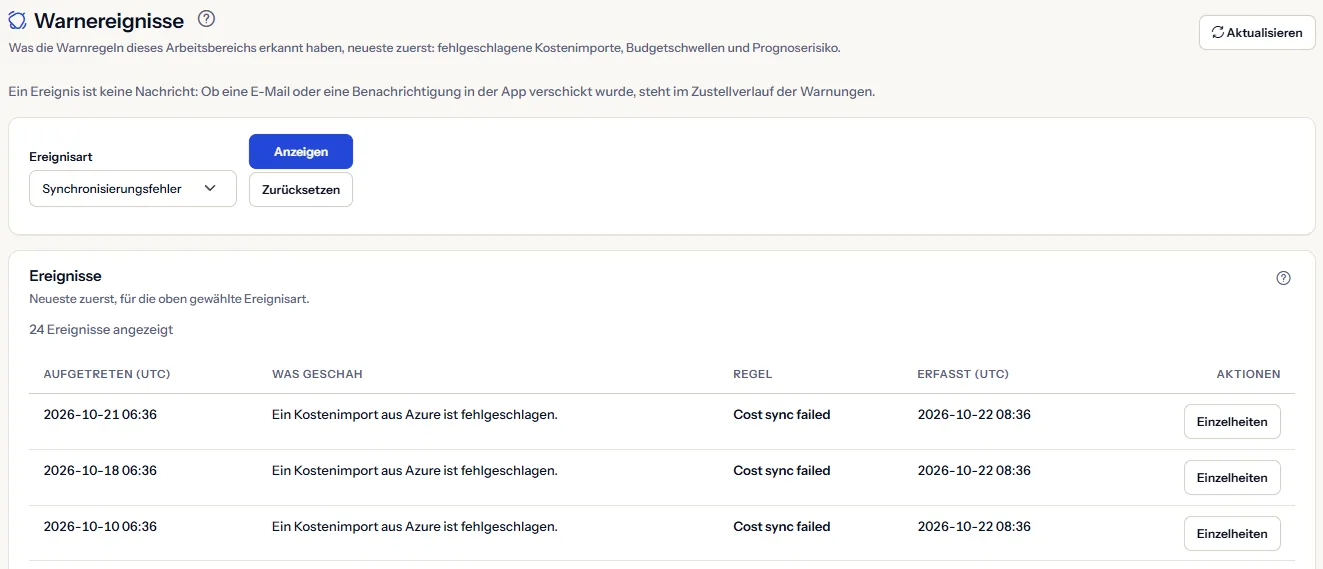
Task: Click the Warnereignisse page logo icon
Action: click(x=17, y=21)
